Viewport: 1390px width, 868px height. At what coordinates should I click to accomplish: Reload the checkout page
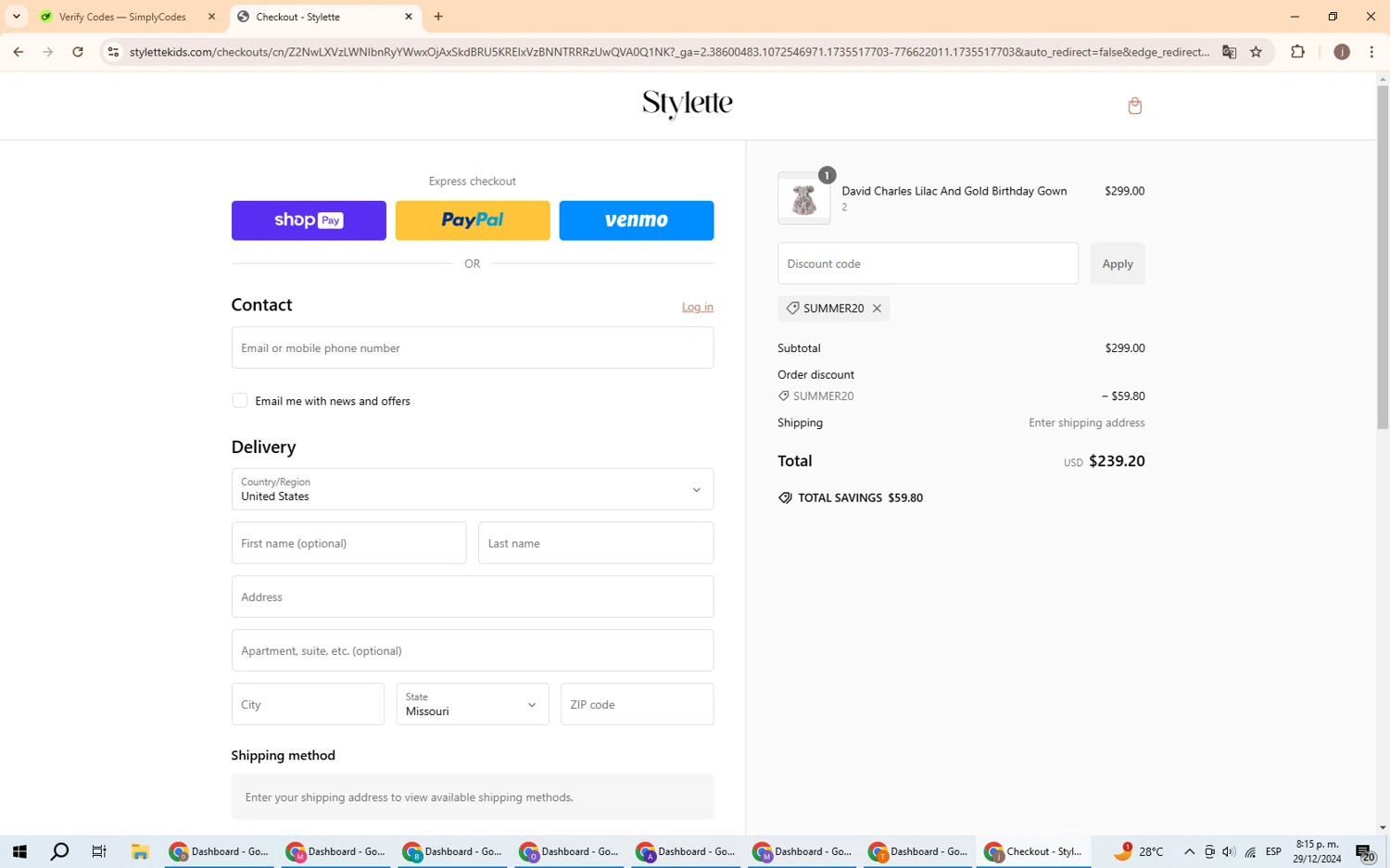tap(78, 52)
